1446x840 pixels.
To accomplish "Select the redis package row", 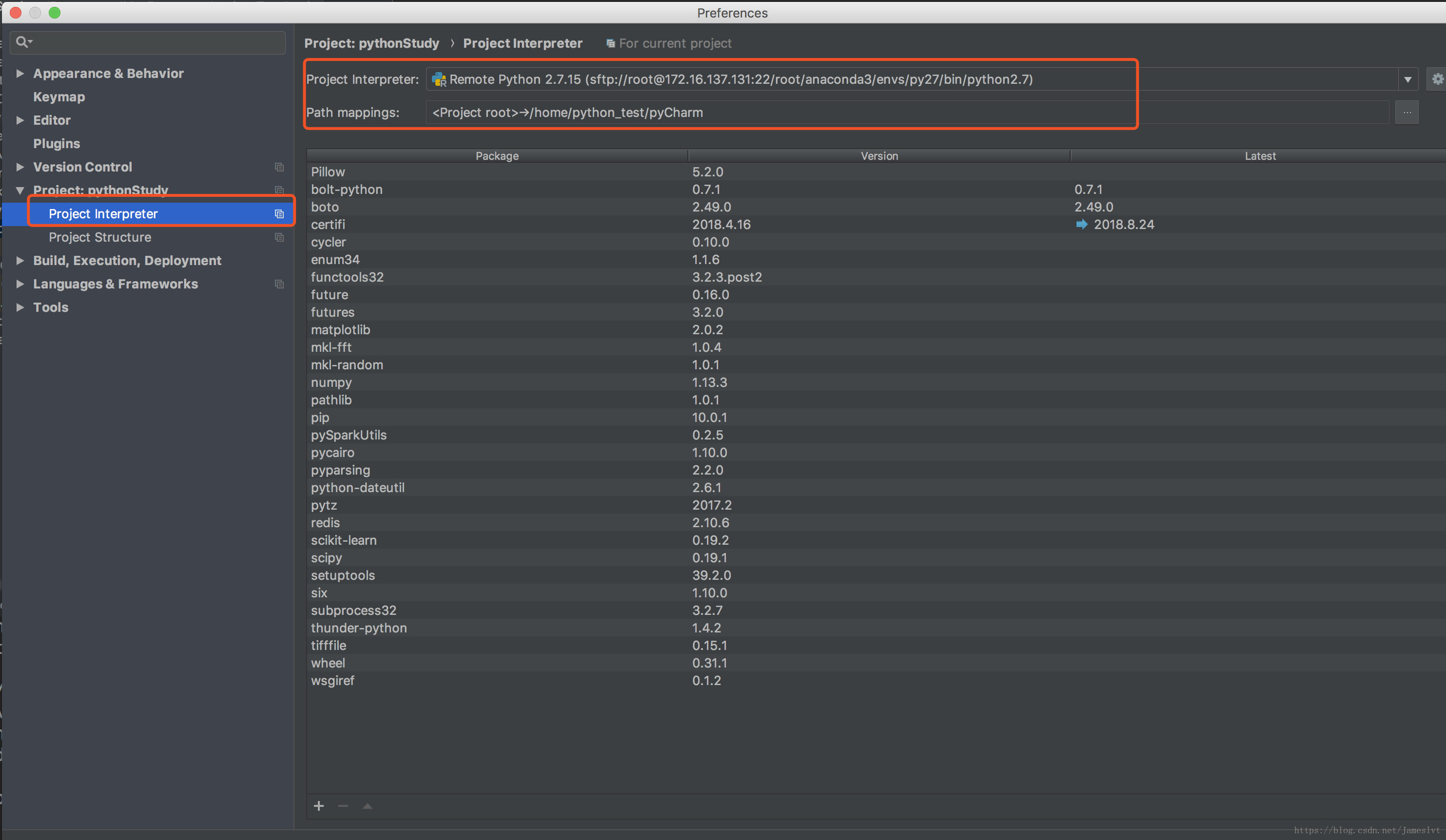I will (876, 523).
